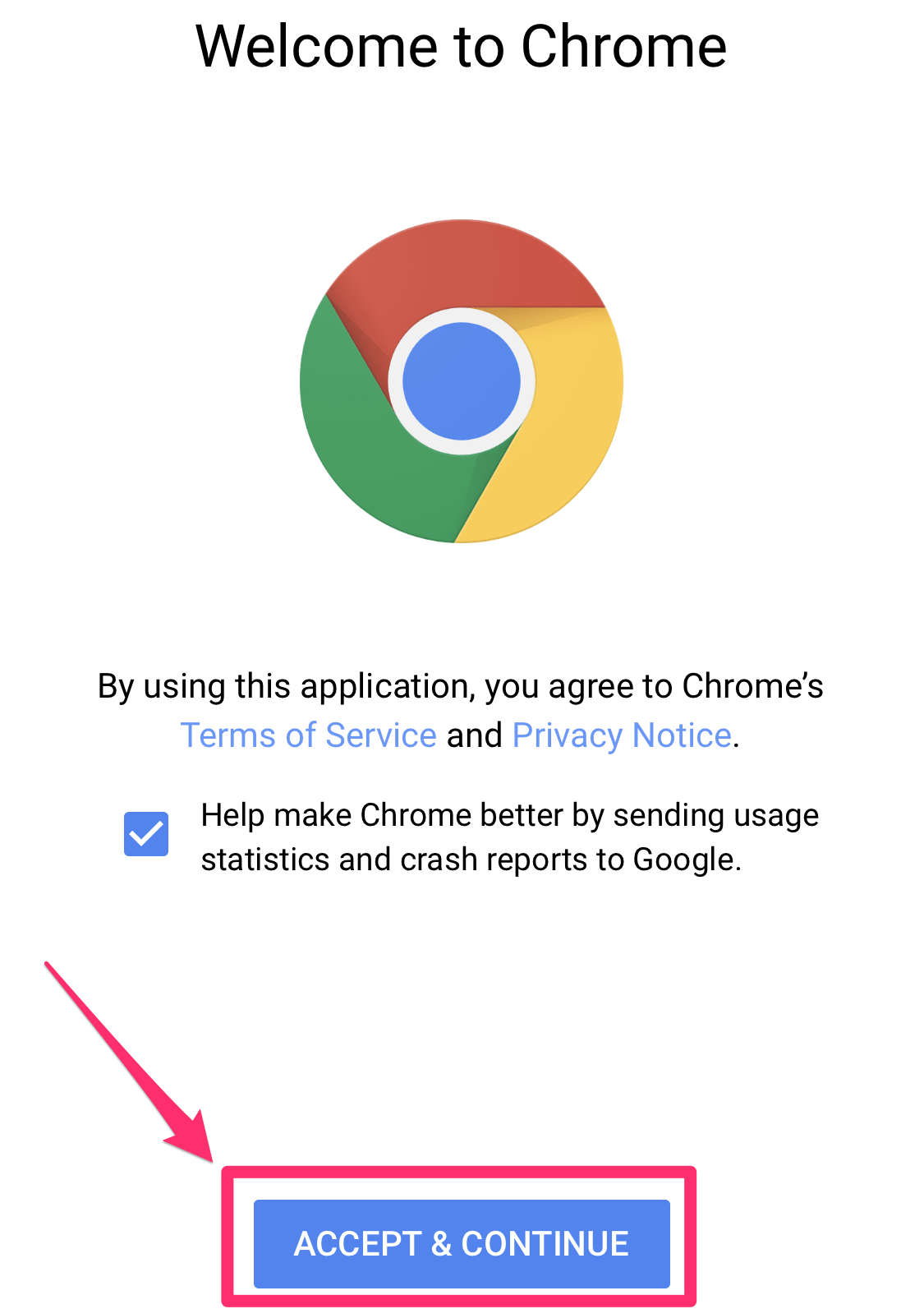
Task: Click the "Welcome to Chrome" heading
Action: pos(462,46)
